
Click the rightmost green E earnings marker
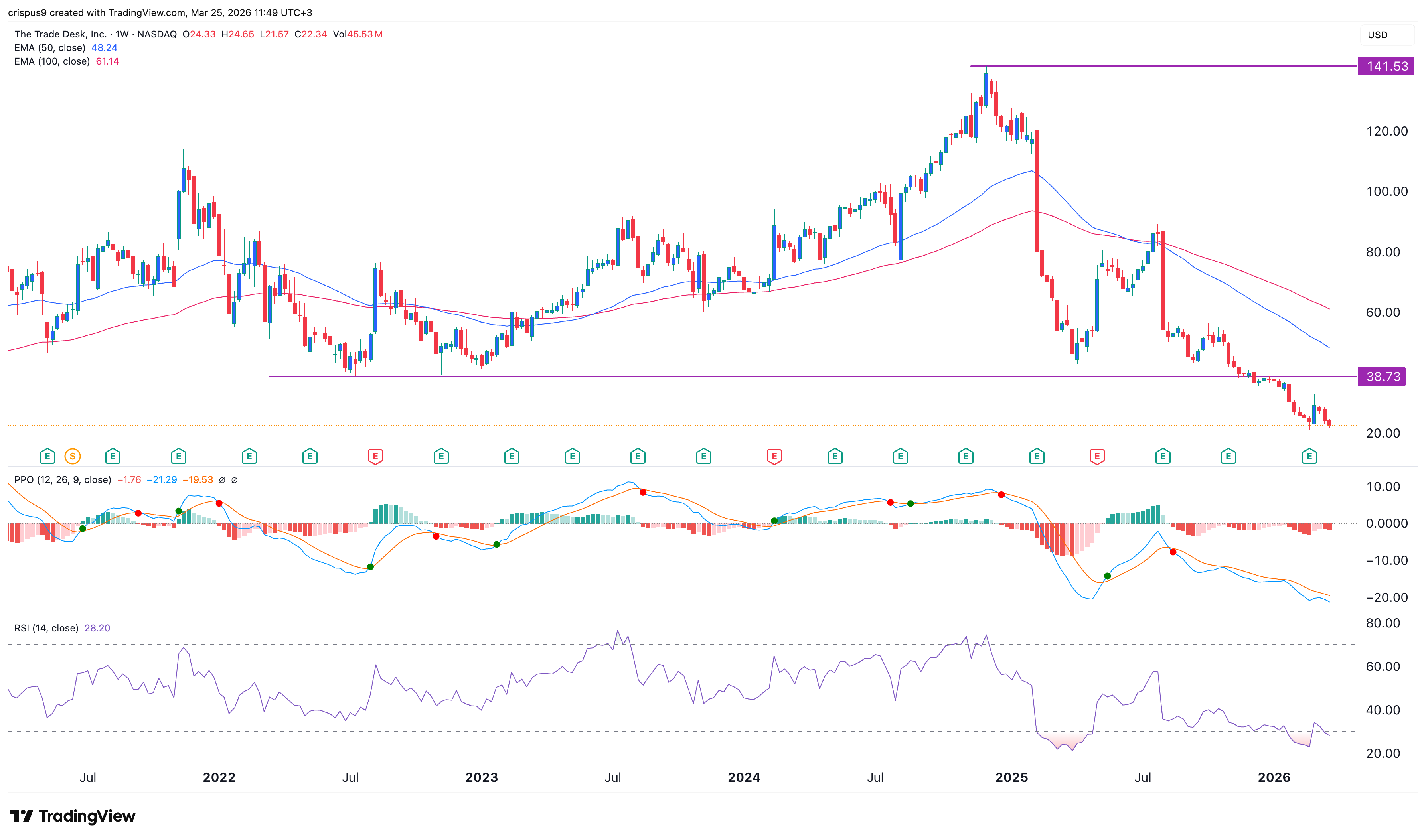[x=1309, y=456]
